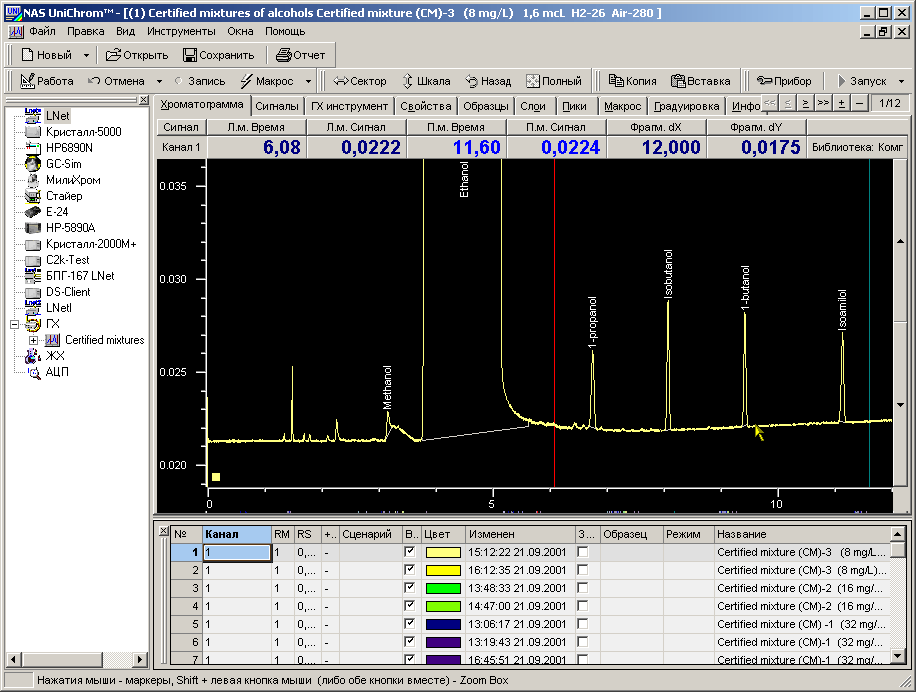Select the GC-Sim instrument icon

(x=33, y=164)
